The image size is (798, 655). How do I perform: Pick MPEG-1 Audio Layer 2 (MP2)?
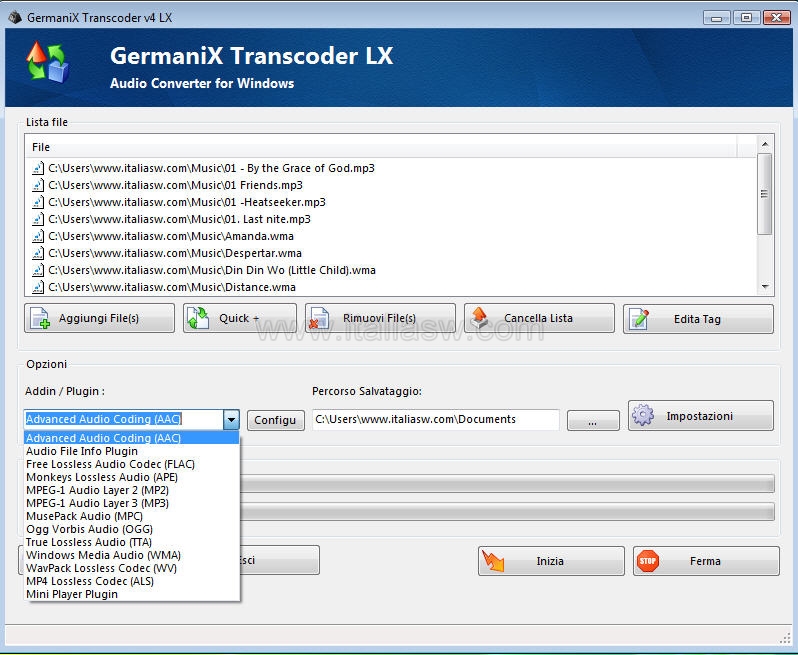coord(131,490)
